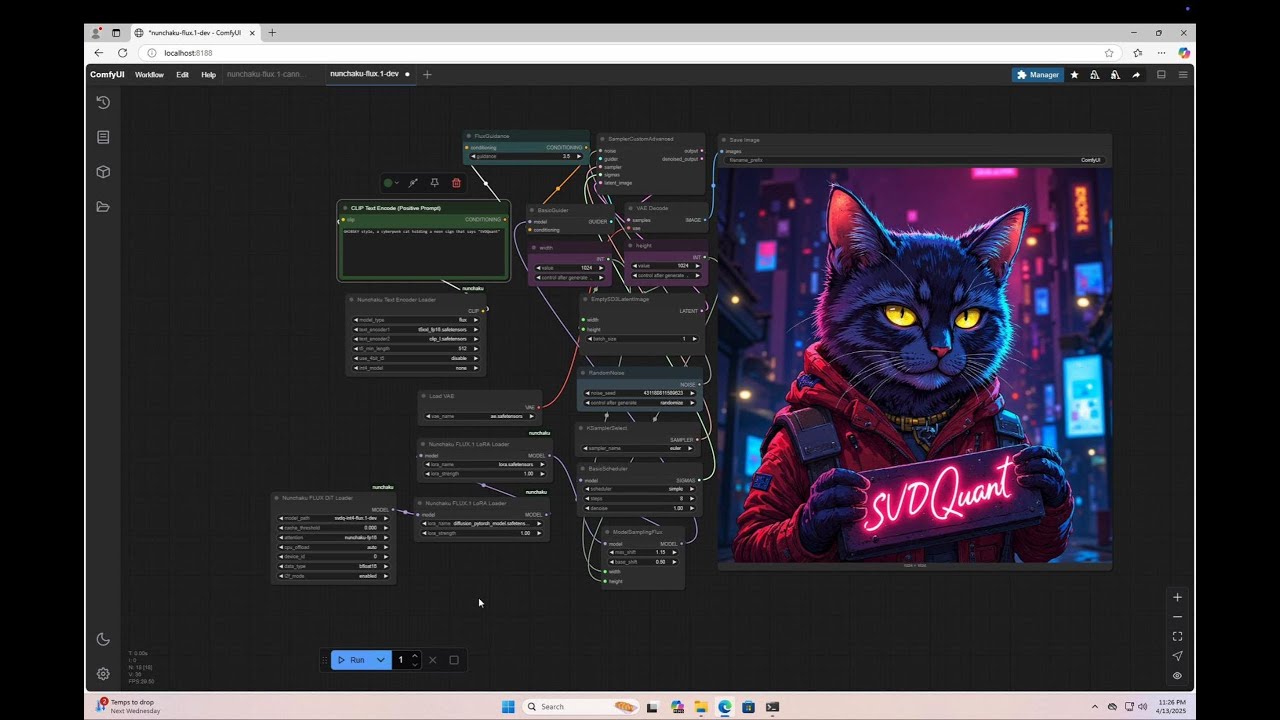Open the Help menu
1280x720 pixels.
pyautogui.click(x=208, y=74)
